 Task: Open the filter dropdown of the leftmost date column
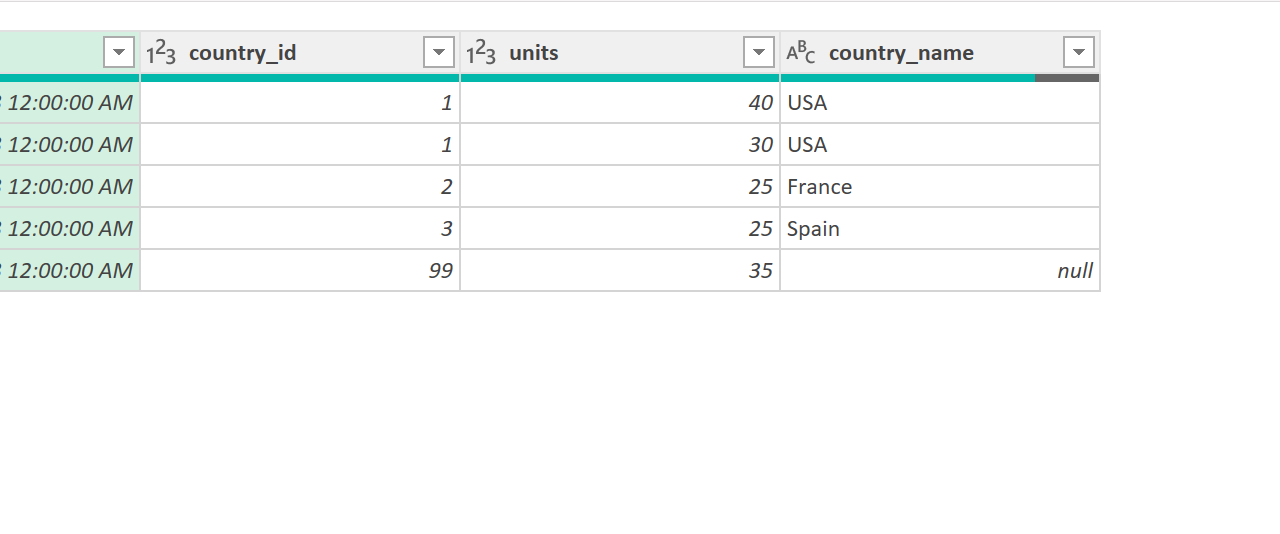[x=119, y=52]
